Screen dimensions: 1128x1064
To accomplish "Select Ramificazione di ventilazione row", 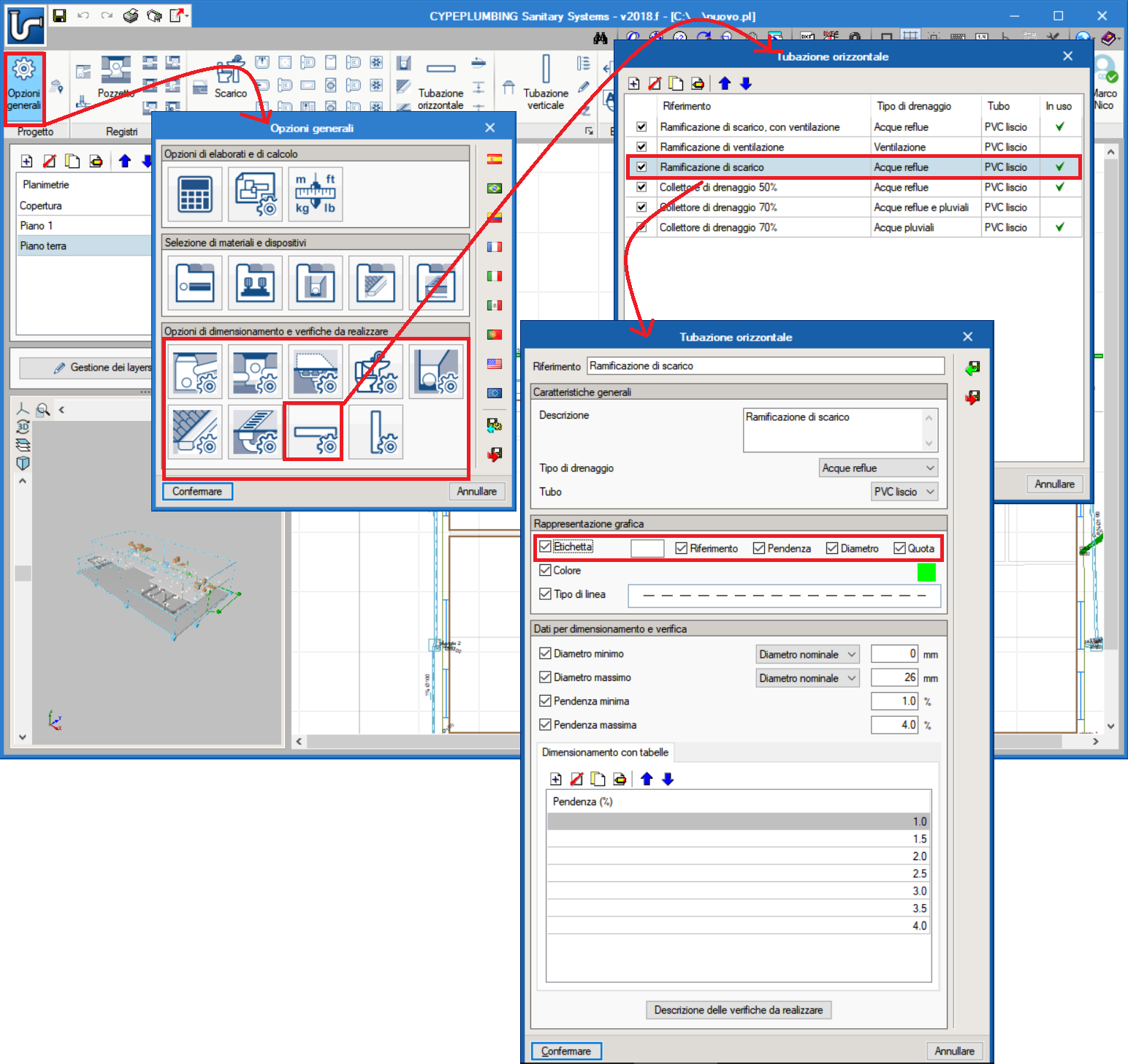I will point(853,147).
